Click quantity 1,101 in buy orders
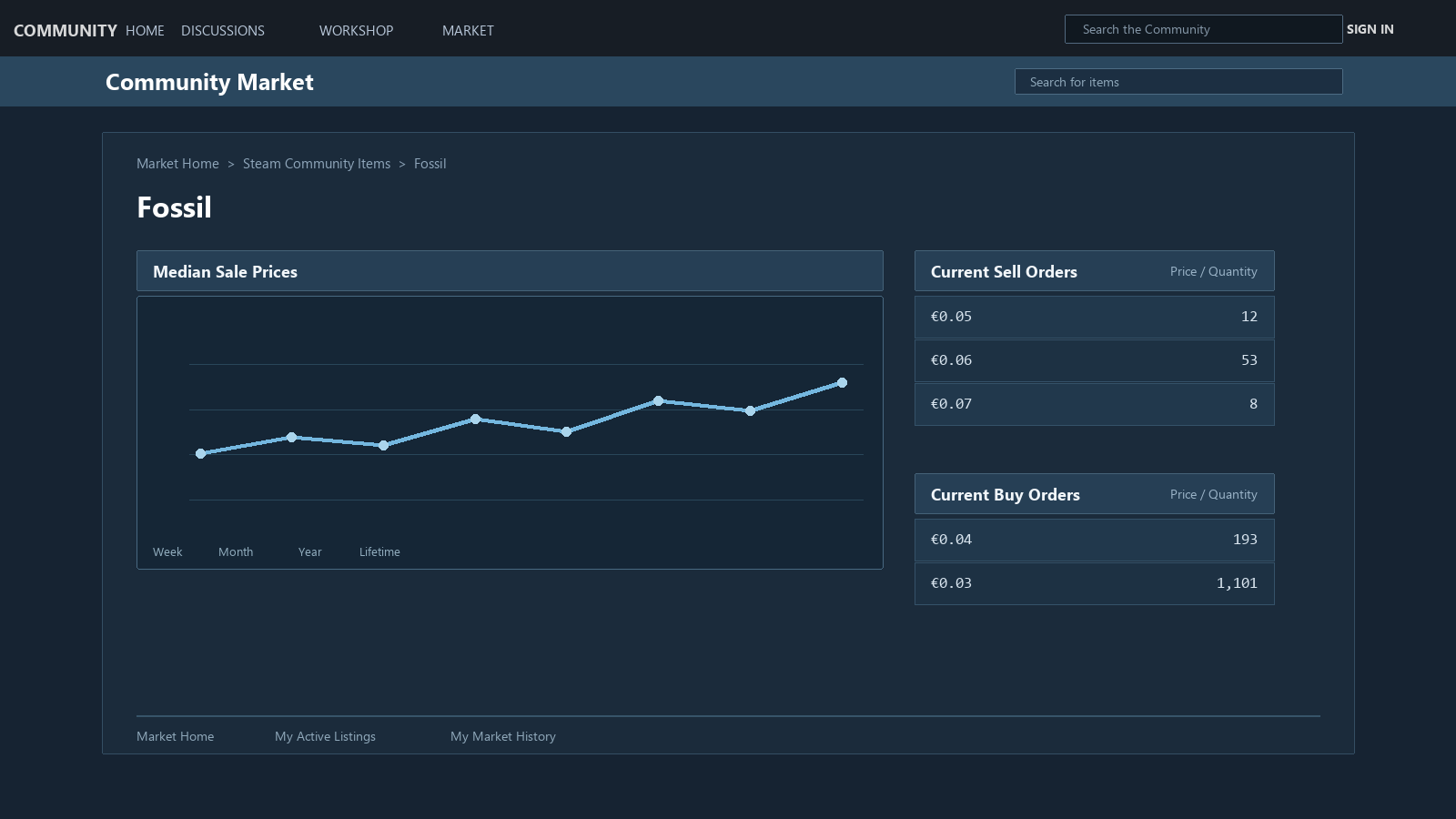The height and width of the screenshot is (819, 1456). [x=1237, y=583]
